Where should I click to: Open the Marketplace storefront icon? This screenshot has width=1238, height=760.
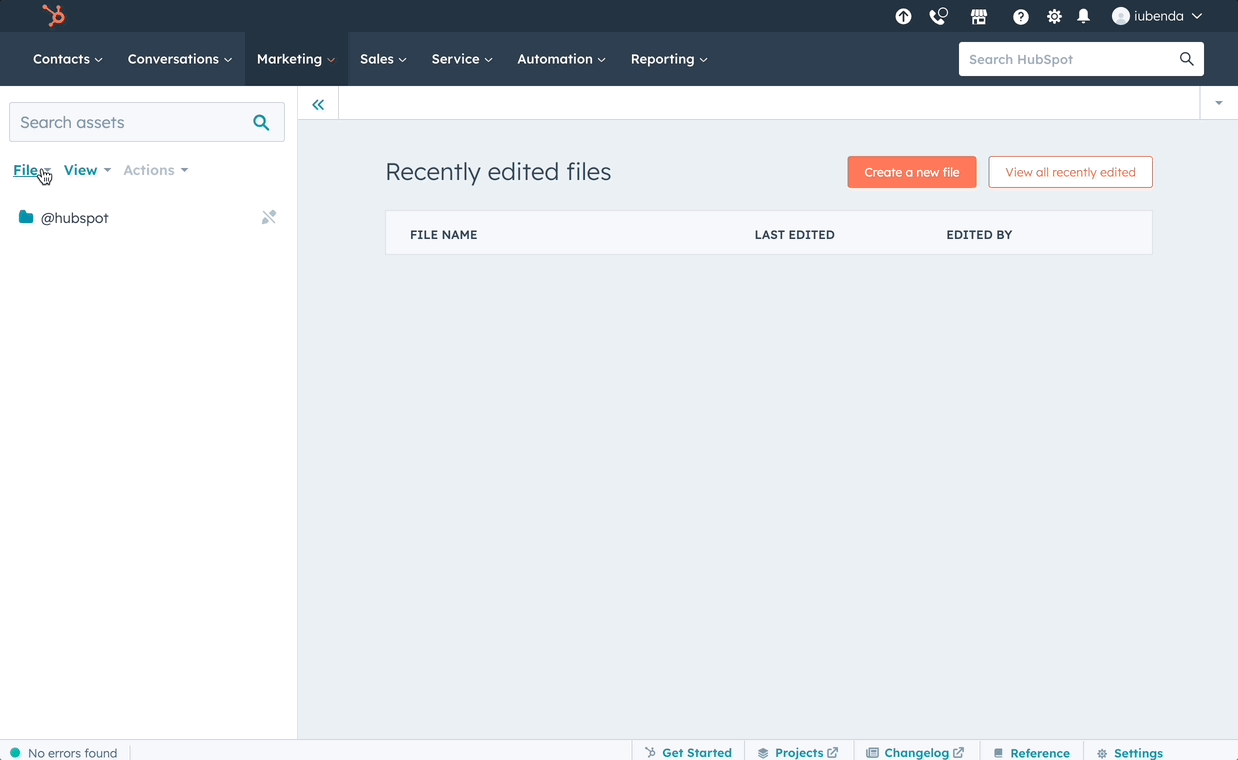[x=979, y=16]
